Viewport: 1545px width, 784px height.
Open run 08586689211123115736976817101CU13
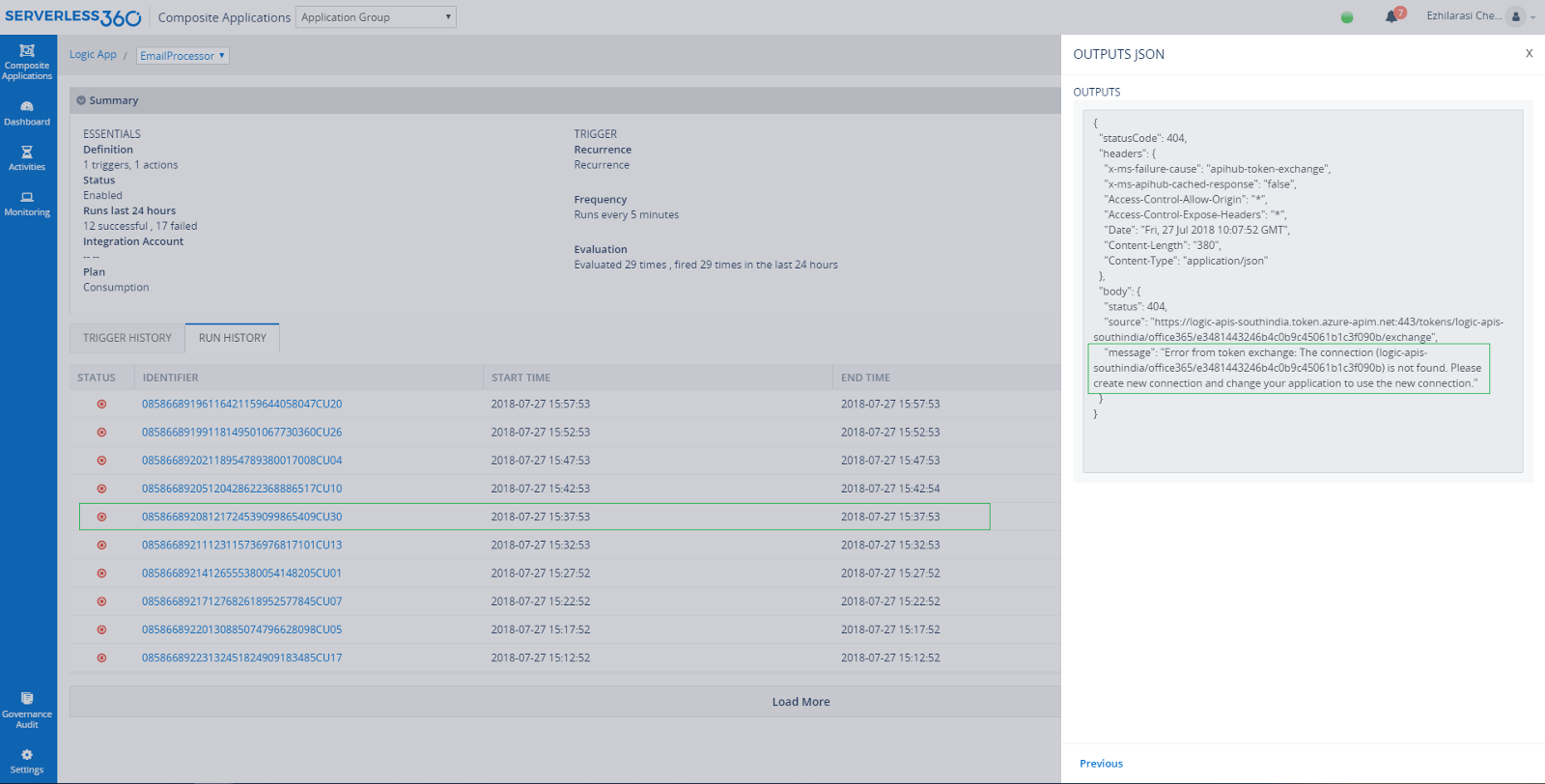[x=242, y=546]
